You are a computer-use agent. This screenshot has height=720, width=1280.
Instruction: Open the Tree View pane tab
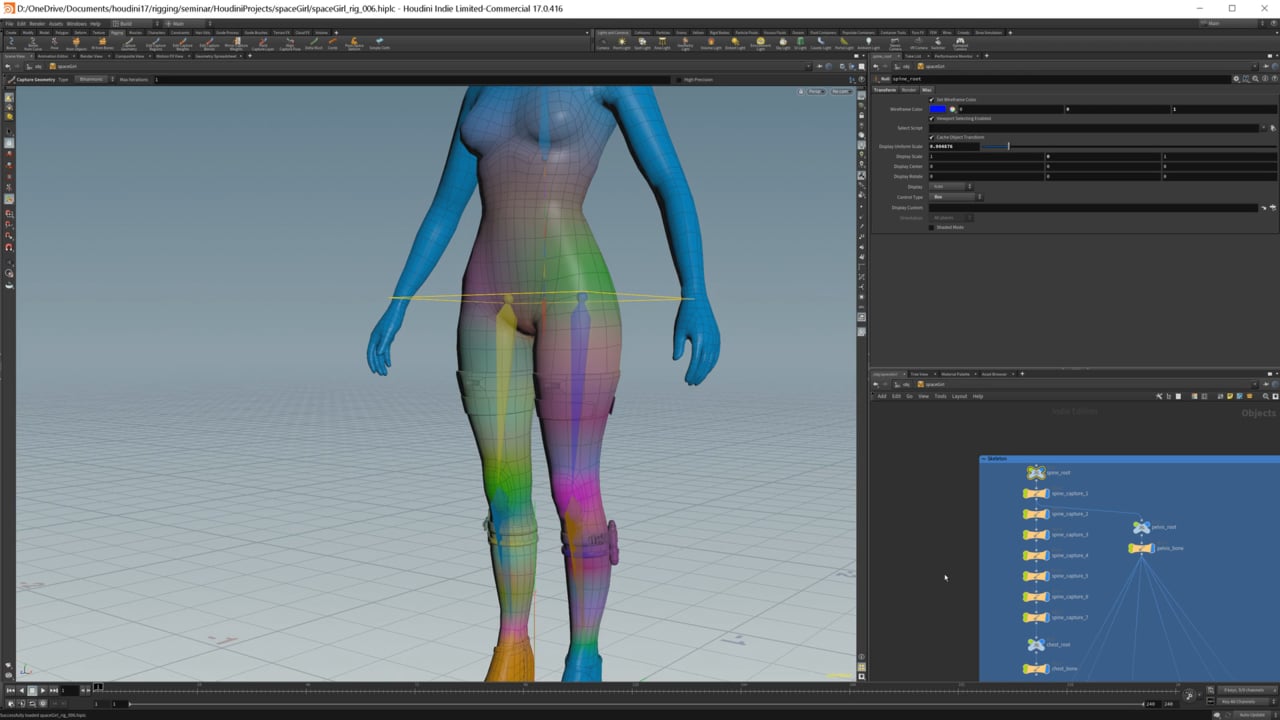coord(918,374)
